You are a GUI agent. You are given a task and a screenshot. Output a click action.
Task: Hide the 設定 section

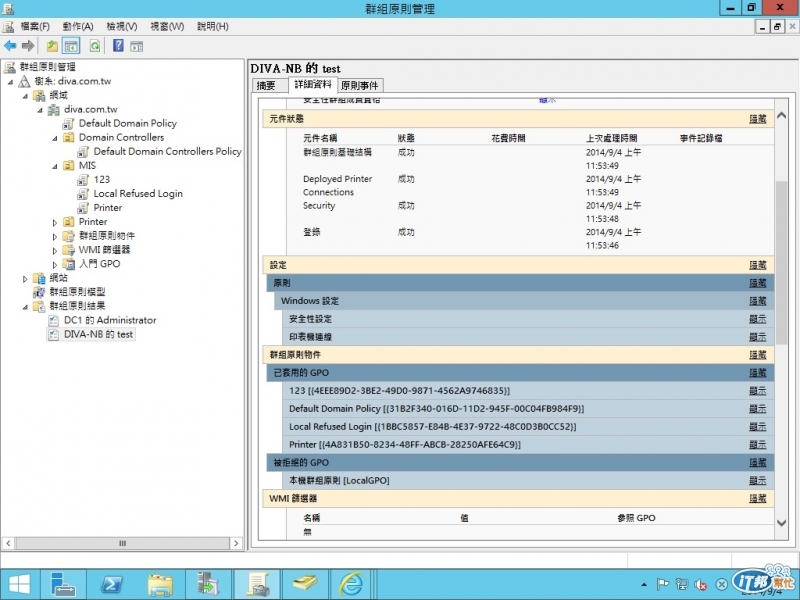click(x=758, y=265)
